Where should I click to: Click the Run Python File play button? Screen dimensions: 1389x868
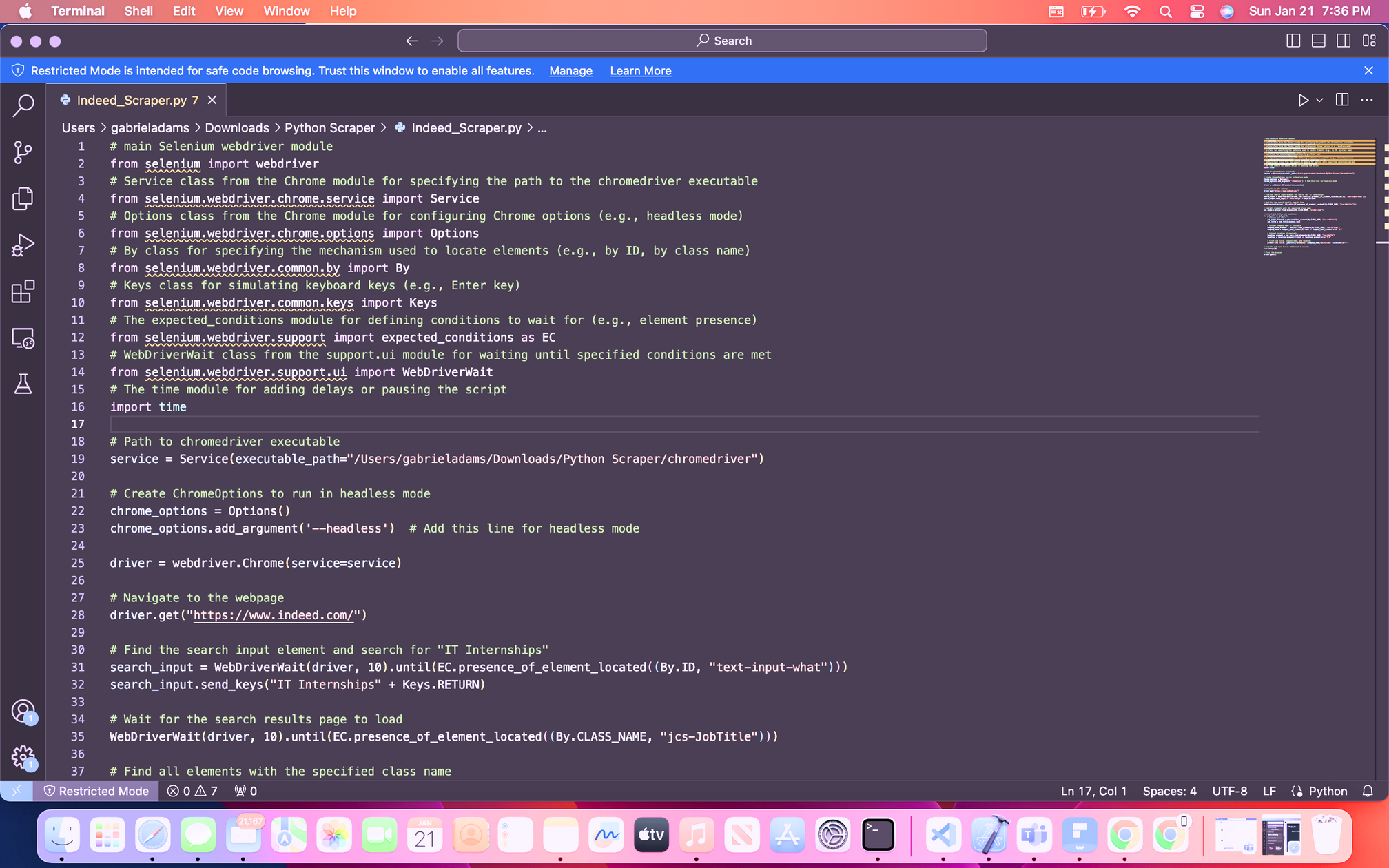tap(1302, 101)
